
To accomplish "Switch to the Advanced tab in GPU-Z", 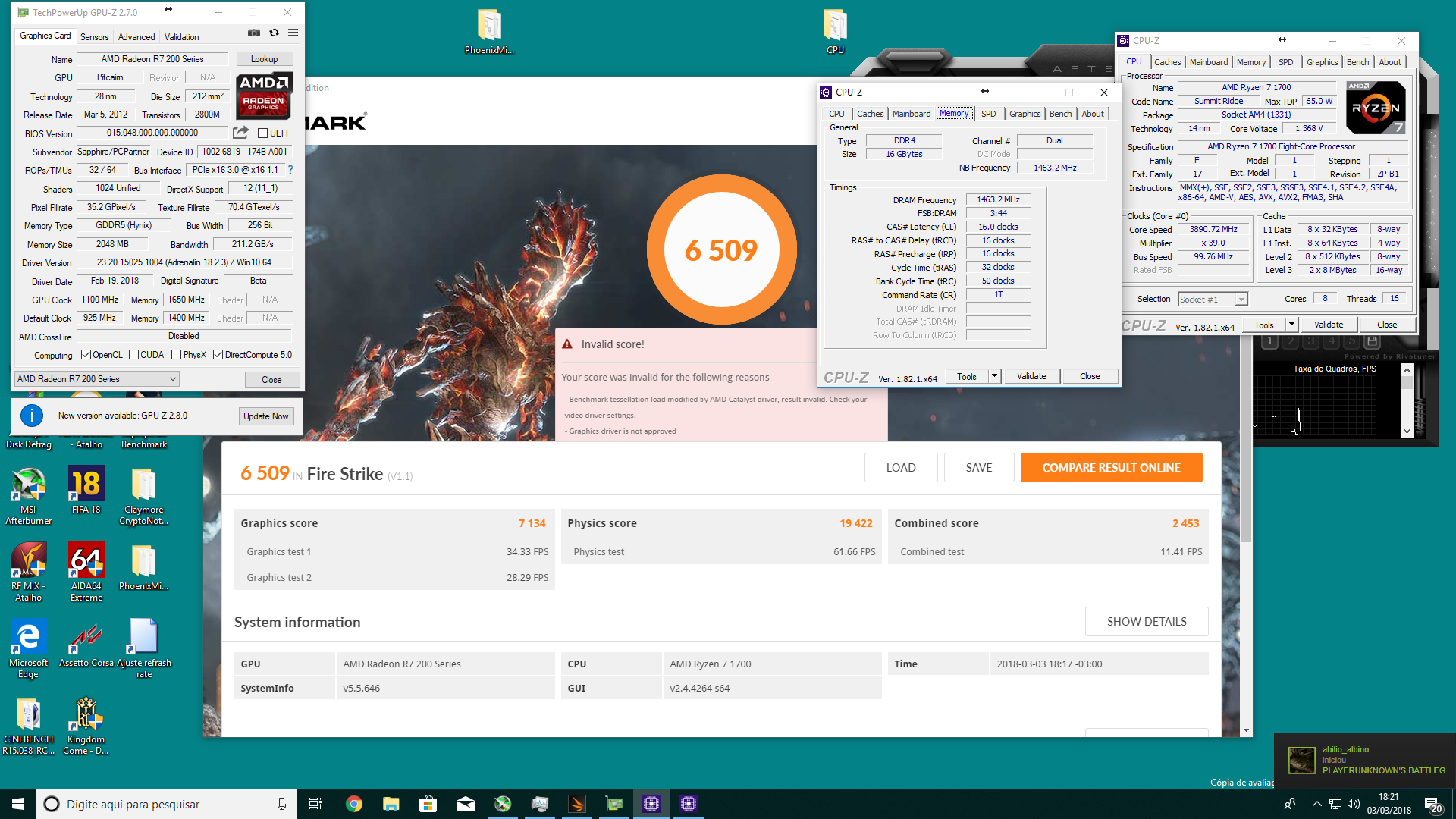I will click(x=136, y=36).
